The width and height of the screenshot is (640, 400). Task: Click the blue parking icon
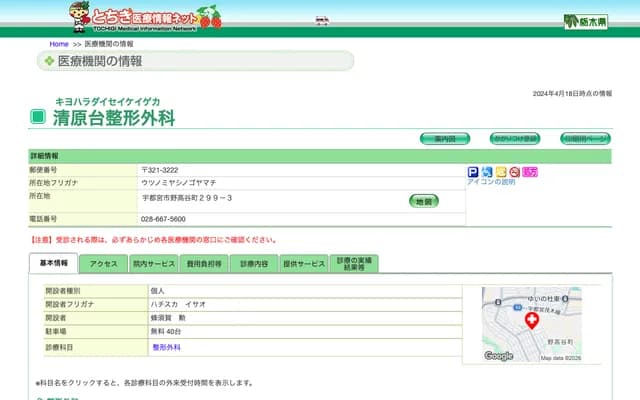click(x=473, y=172)
